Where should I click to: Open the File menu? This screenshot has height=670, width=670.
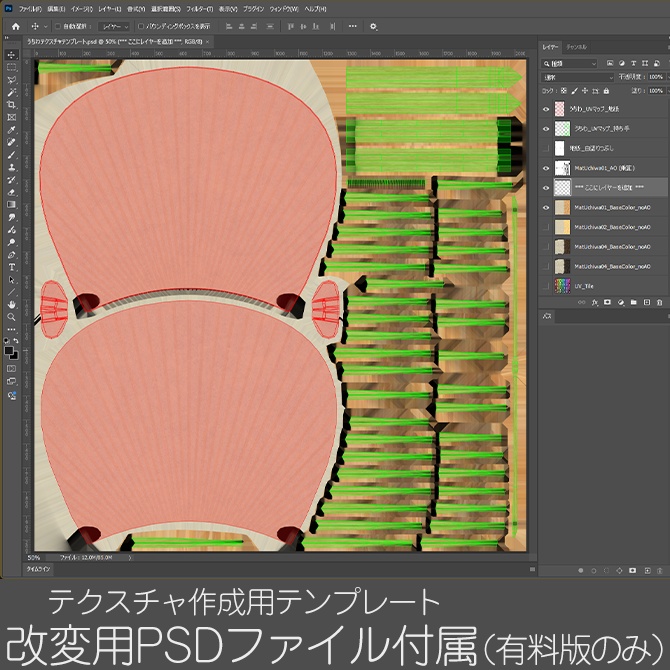pyautogui.click(x=30, y=9)
